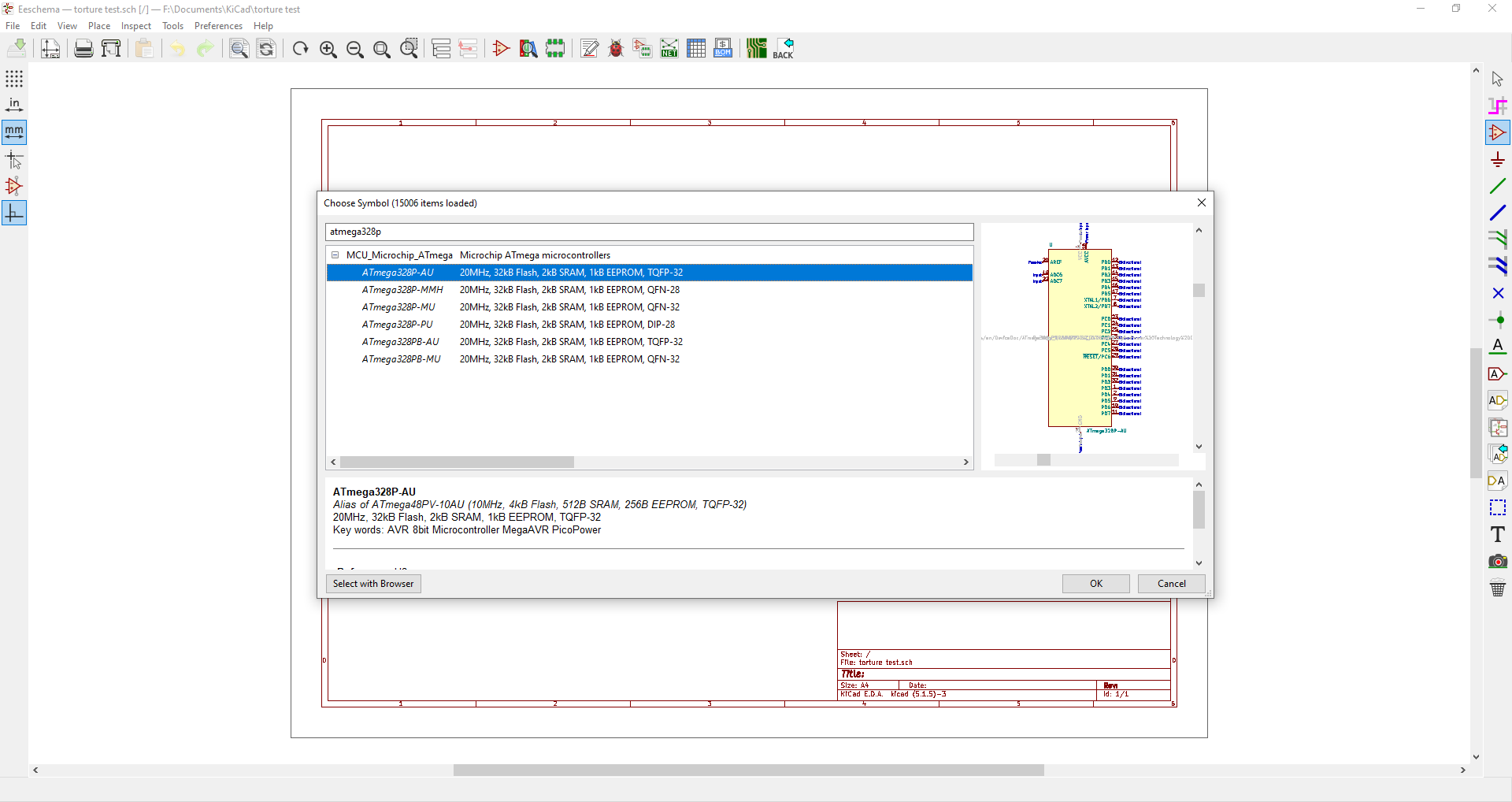The width and height of the screenshot is (1512, 802).
Task: Open the Edit Symbol Fields table
Action: (696, 49)
